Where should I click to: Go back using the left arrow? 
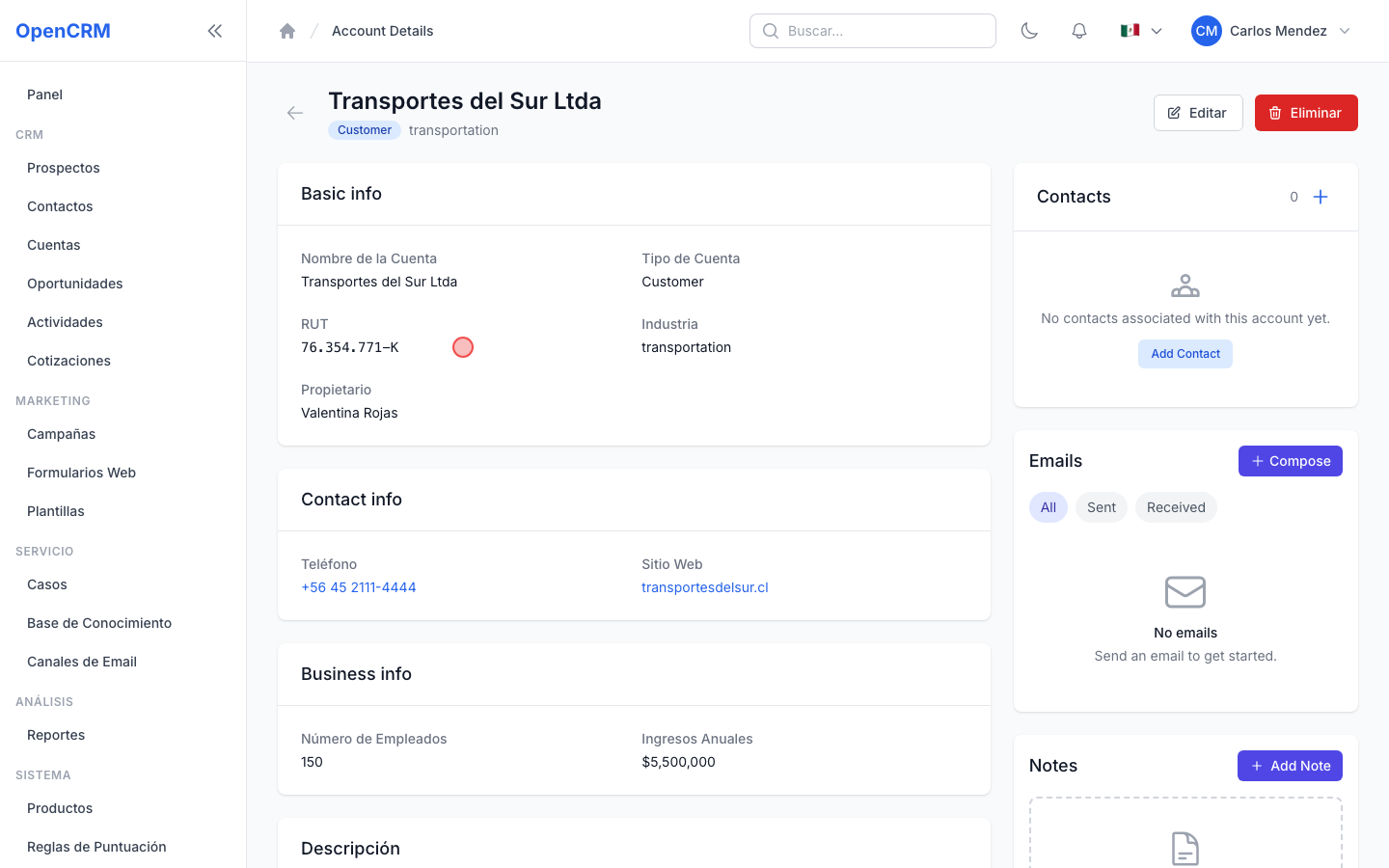click(x=295, y=113)
